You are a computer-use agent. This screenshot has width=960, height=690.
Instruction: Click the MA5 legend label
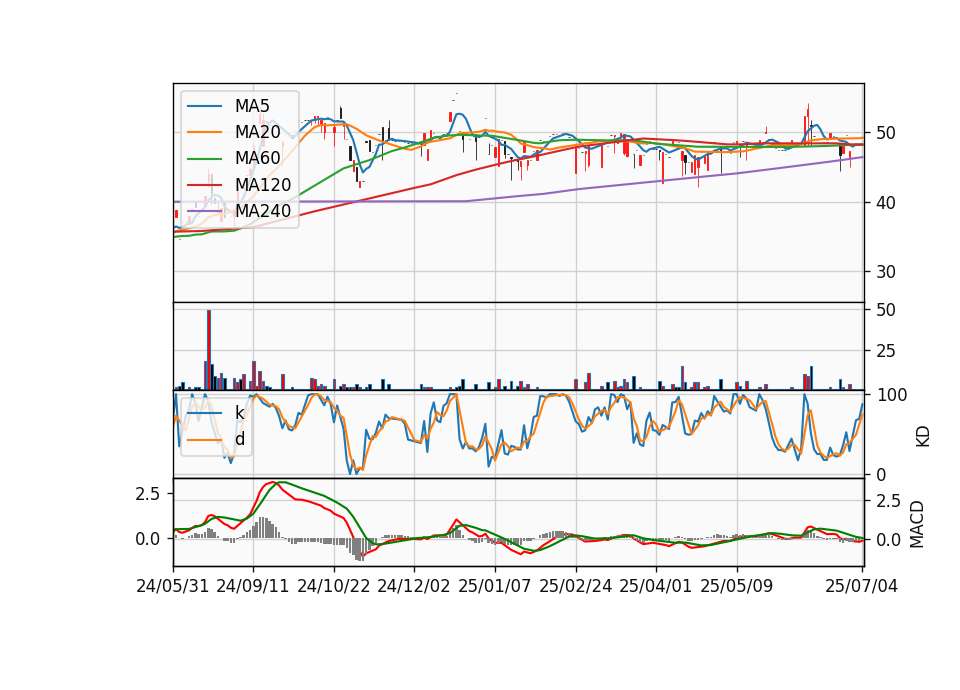(252, 106)
